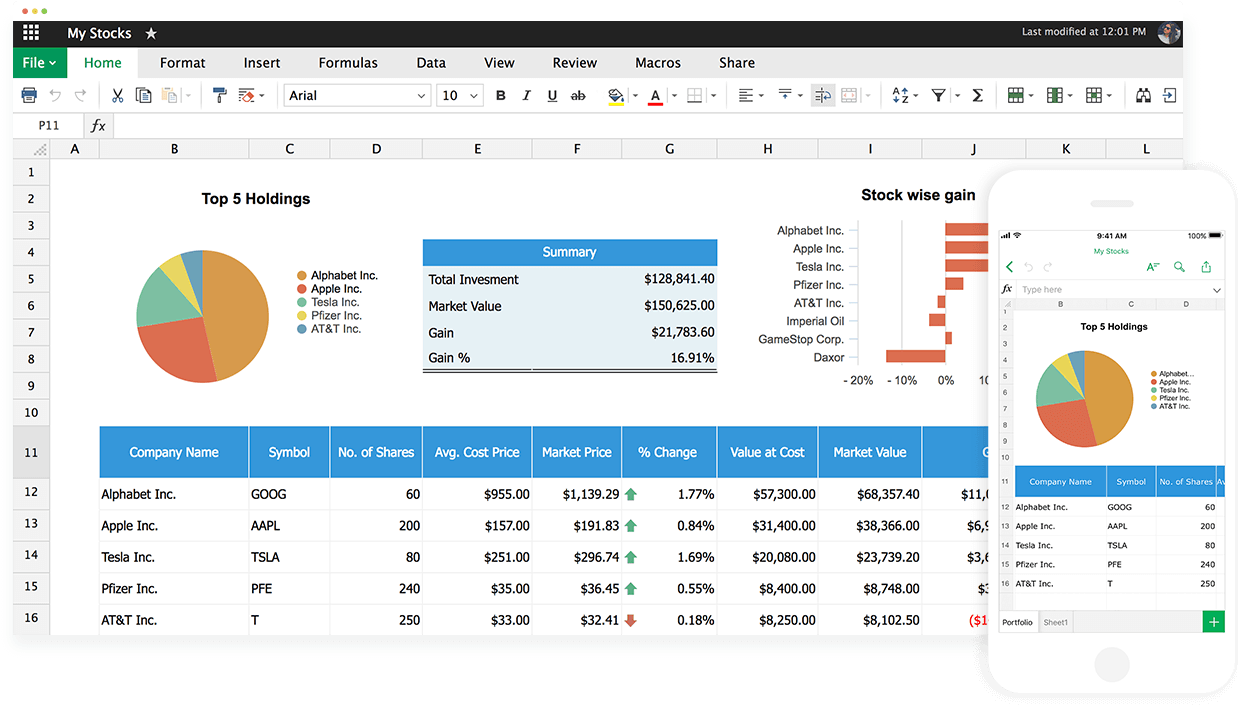Add a new sheet with the green plus button
This screenshot has height=705, width=1238.
1213,621
